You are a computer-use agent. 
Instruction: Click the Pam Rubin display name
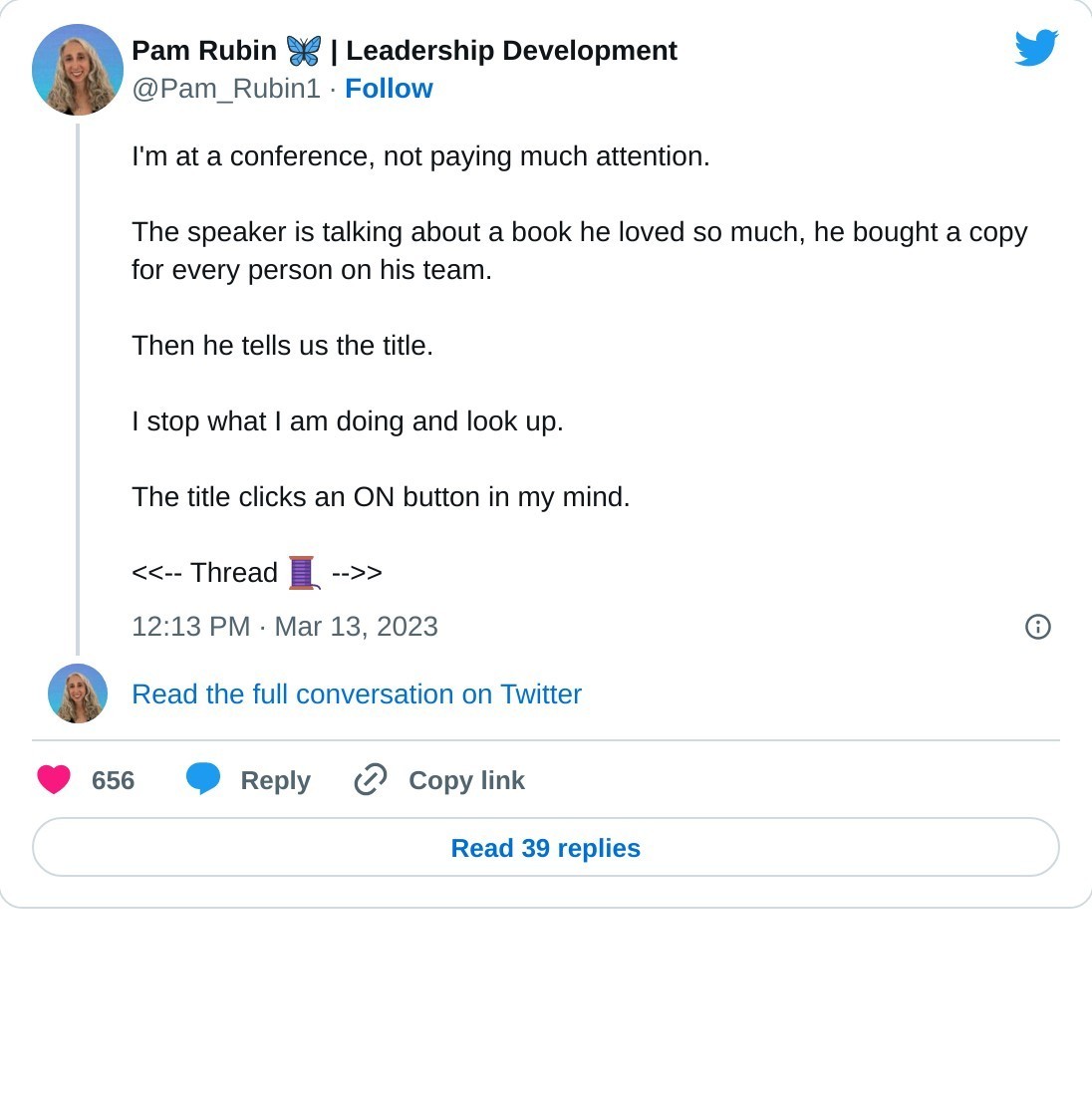tap(204, 51)
